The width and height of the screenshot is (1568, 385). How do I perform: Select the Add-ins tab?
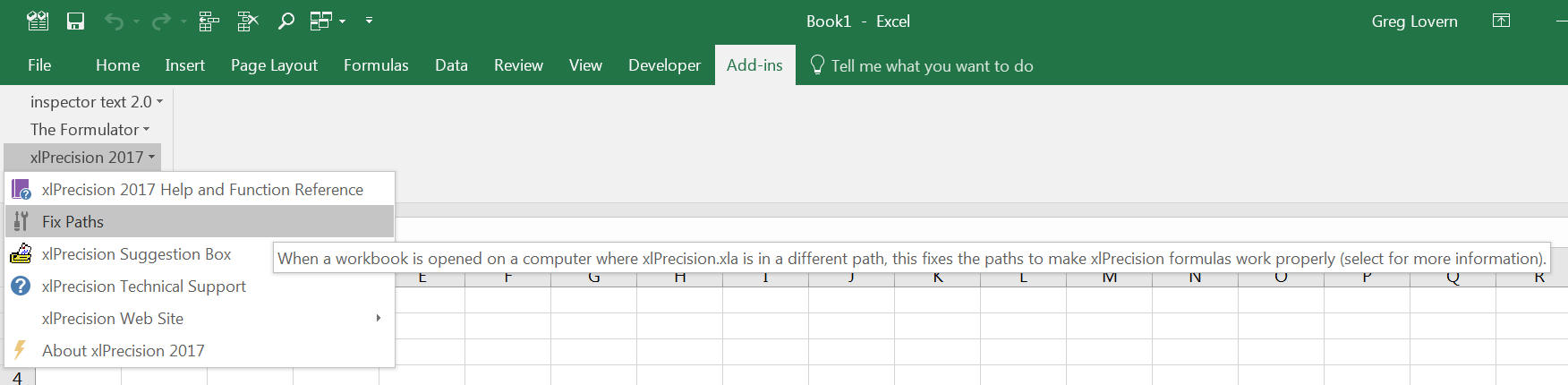[x=754, y=65]
